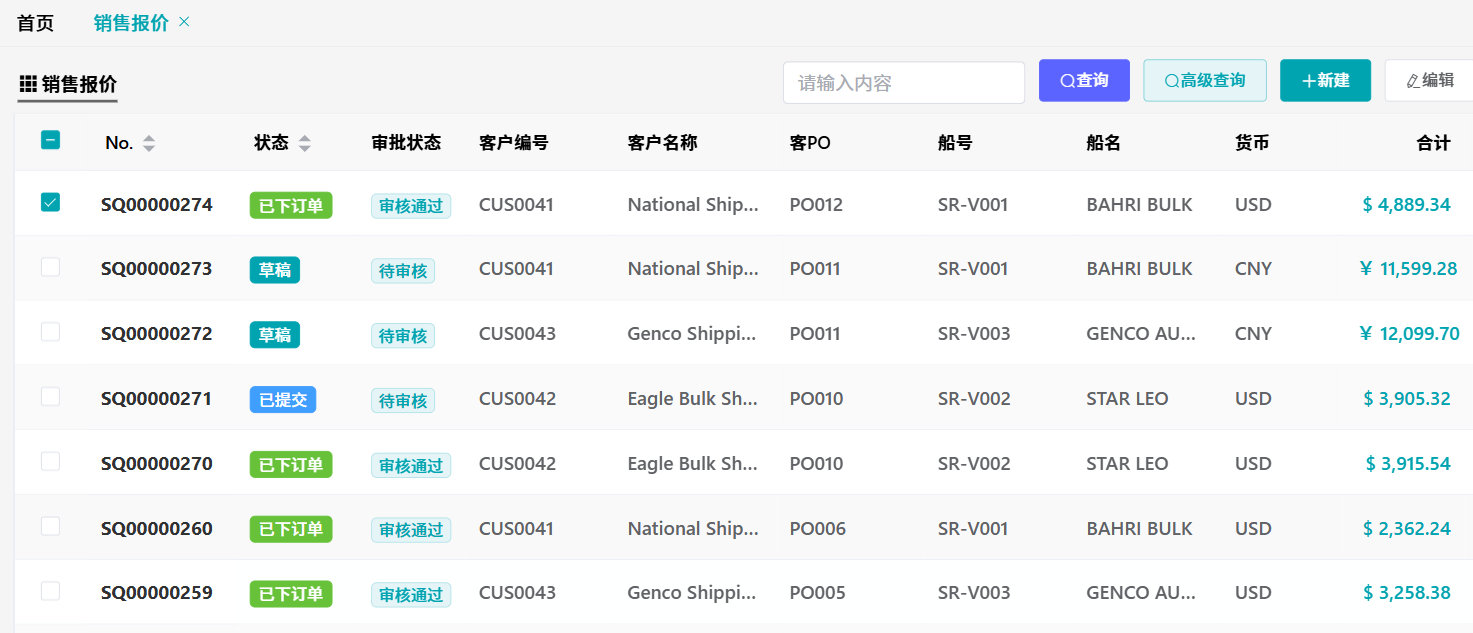The image size is (1473, 633).
Task: Click the $ 4,889.34 total amount
Action: click(1406, 205)
